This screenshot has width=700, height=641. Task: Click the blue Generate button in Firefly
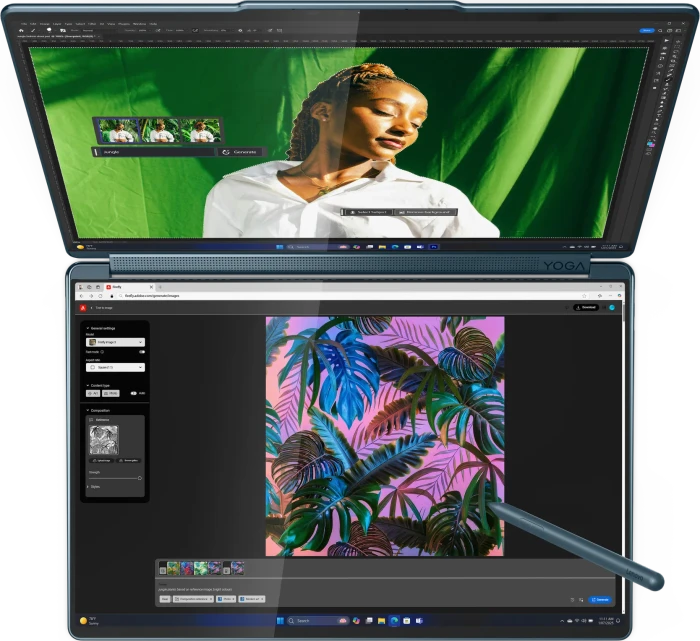pyautogui.click(x=600, y=599)
